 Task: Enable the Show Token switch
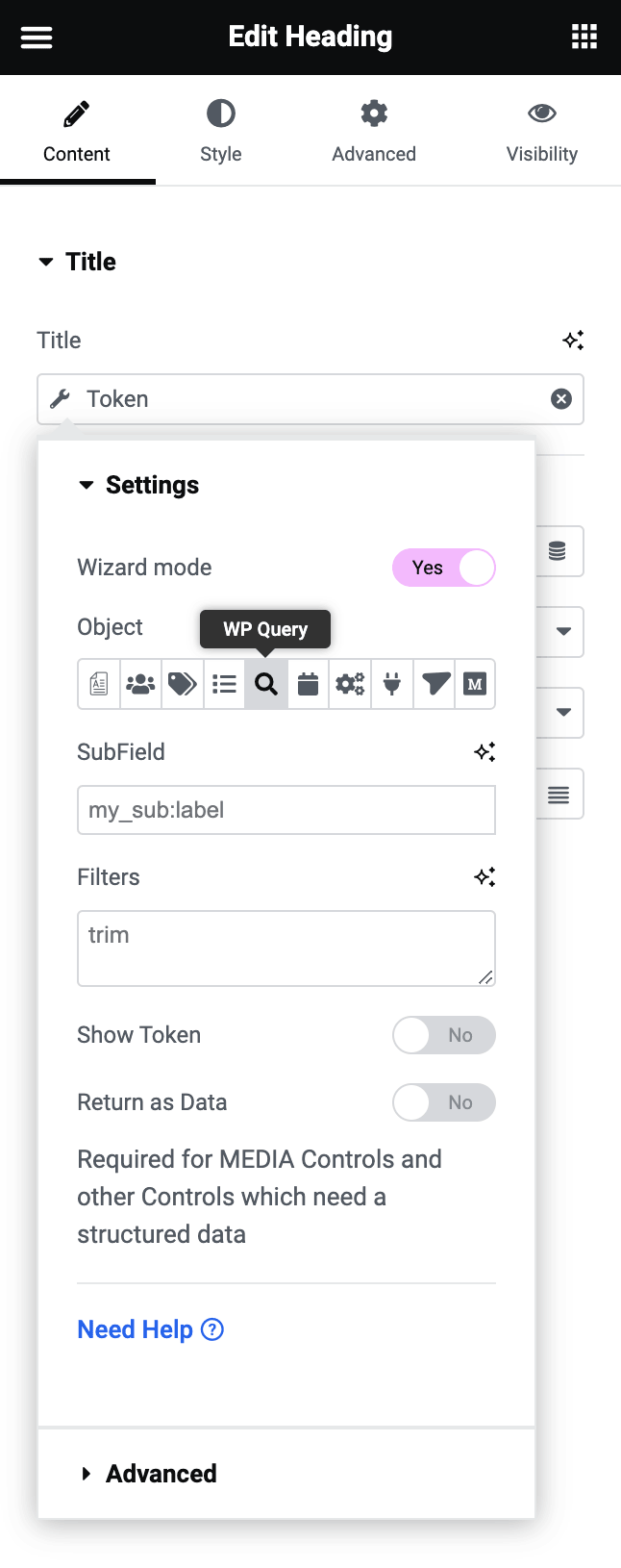[x=443, y=1035]
